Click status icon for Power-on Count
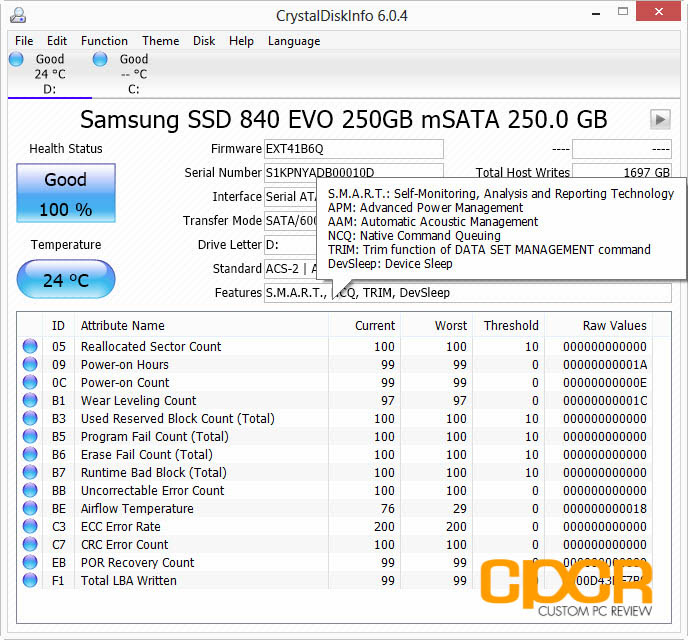This screenshot has width=688, height=640. point(30,382)
